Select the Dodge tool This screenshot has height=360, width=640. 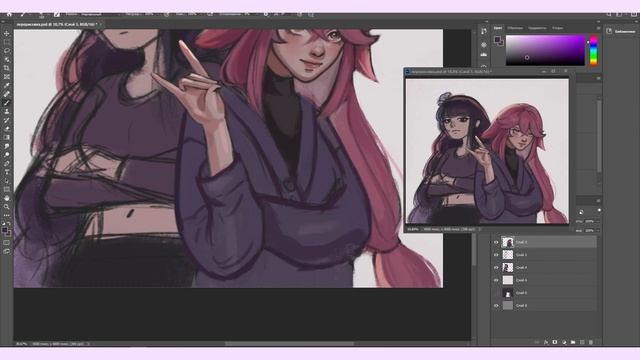[x=7, y=155]
